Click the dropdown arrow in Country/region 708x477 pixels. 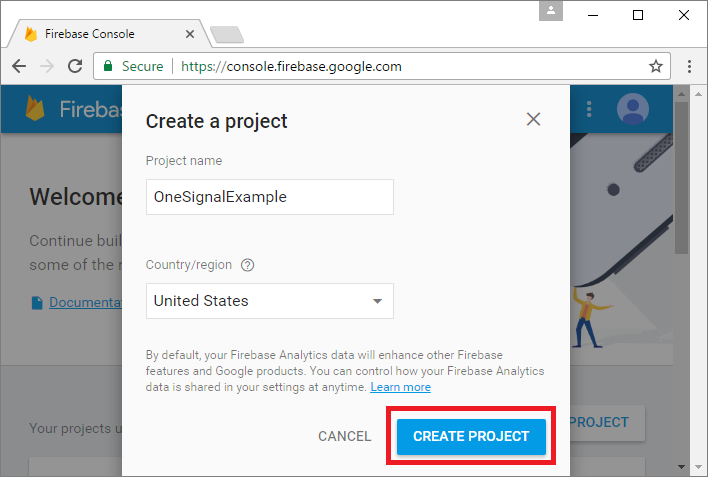[x=377, y=301]
